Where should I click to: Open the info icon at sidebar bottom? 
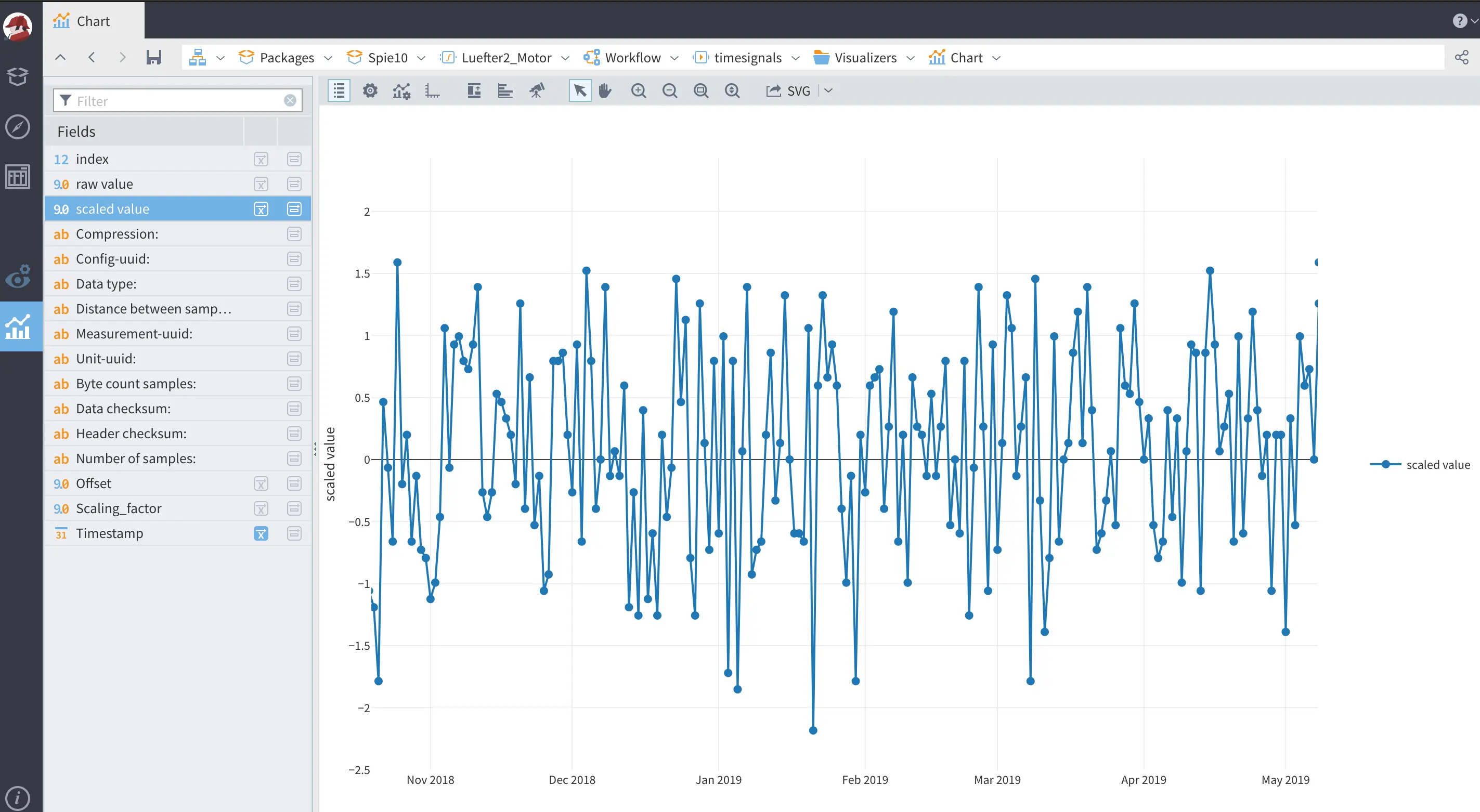click(18, 797)
